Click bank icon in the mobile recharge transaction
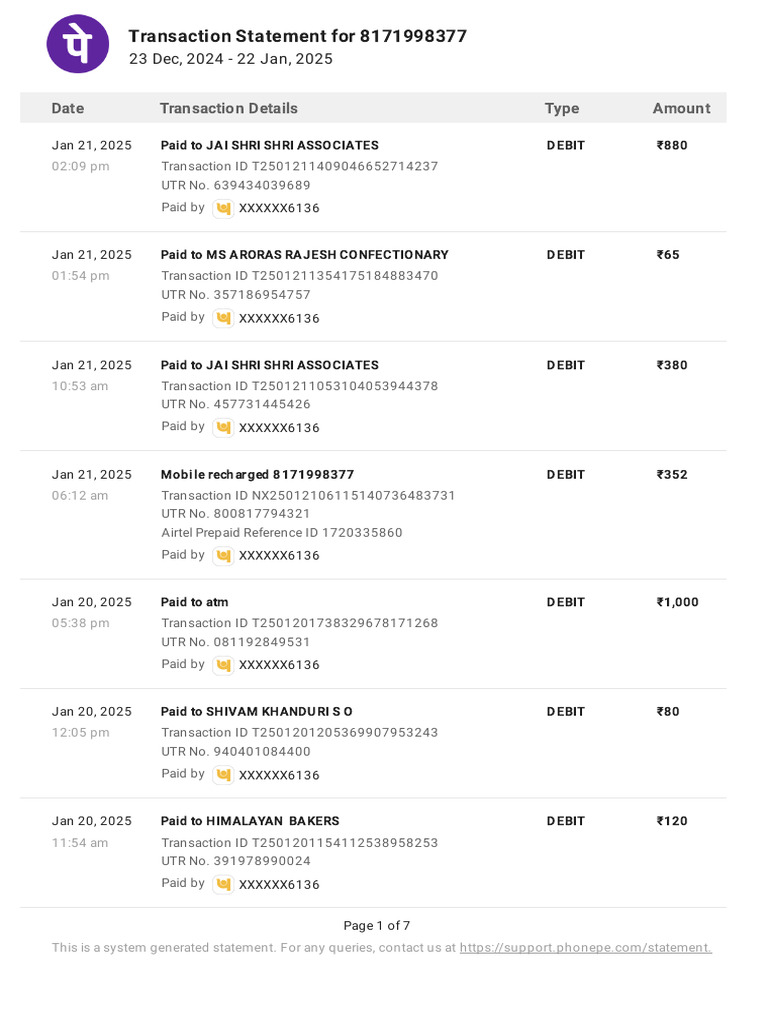The image size is (768, 1024). point(223,555)
